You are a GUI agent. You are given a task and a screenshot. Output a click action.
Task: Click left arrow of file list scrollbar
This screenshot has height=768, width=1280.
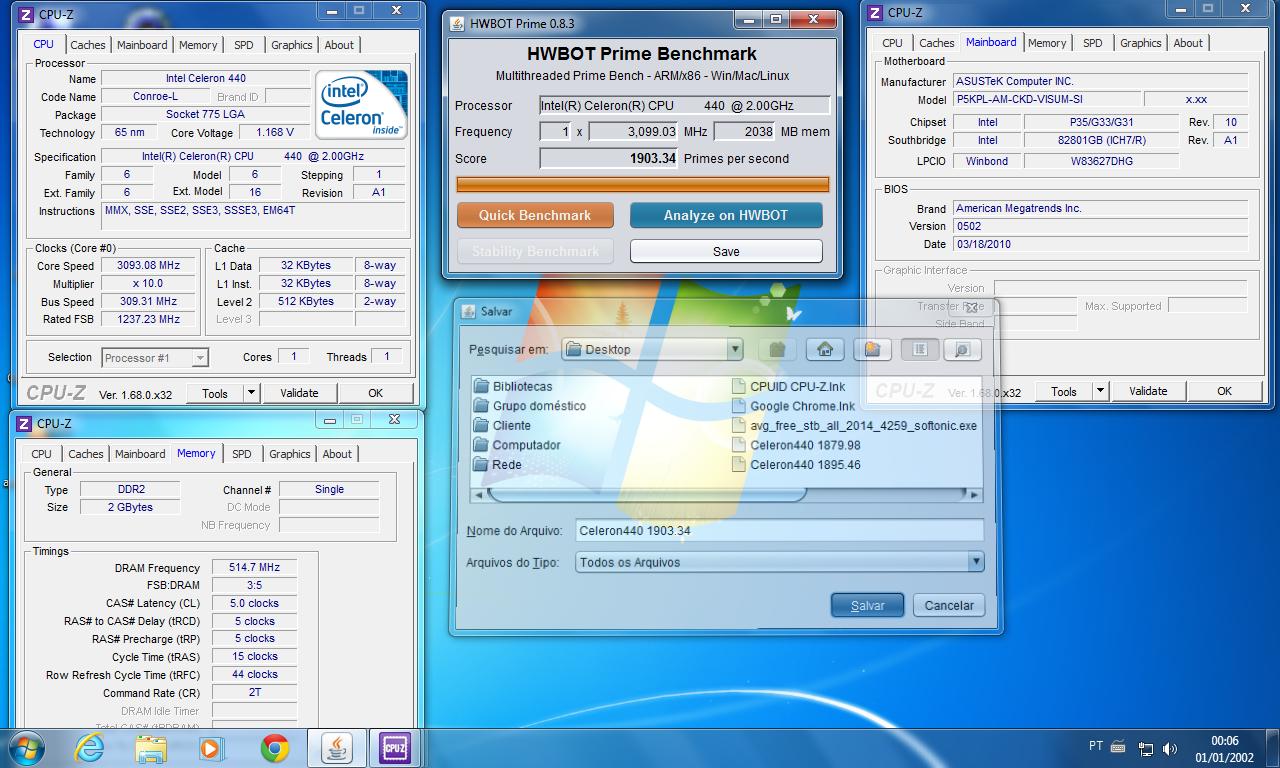[x=479, y=495]
